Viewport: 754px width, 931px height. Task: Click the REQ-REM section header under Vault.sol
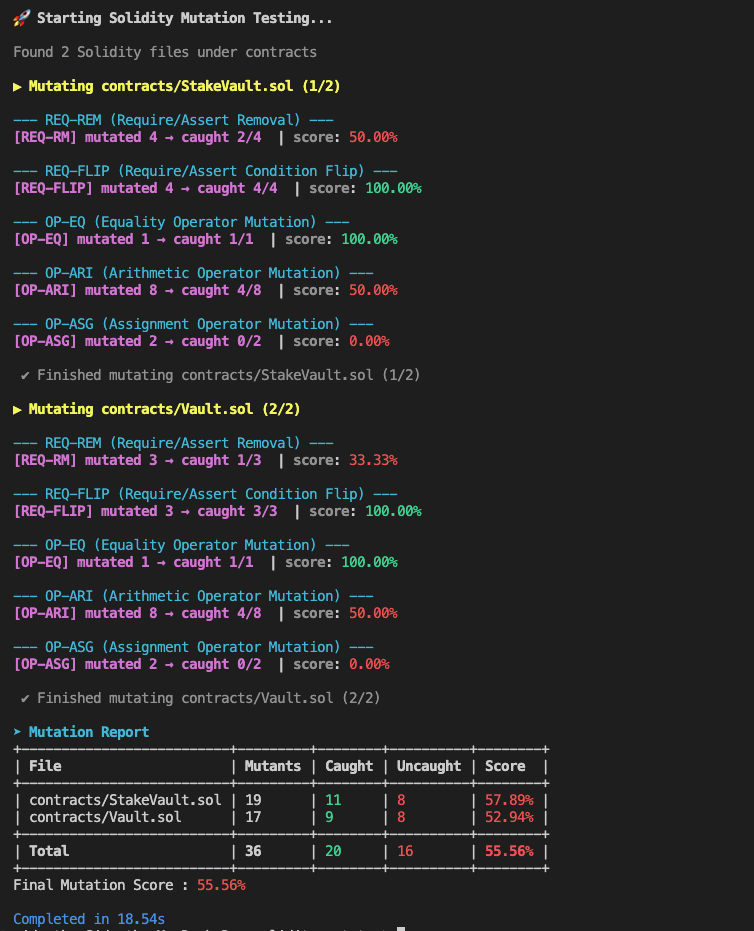(173, 444)
